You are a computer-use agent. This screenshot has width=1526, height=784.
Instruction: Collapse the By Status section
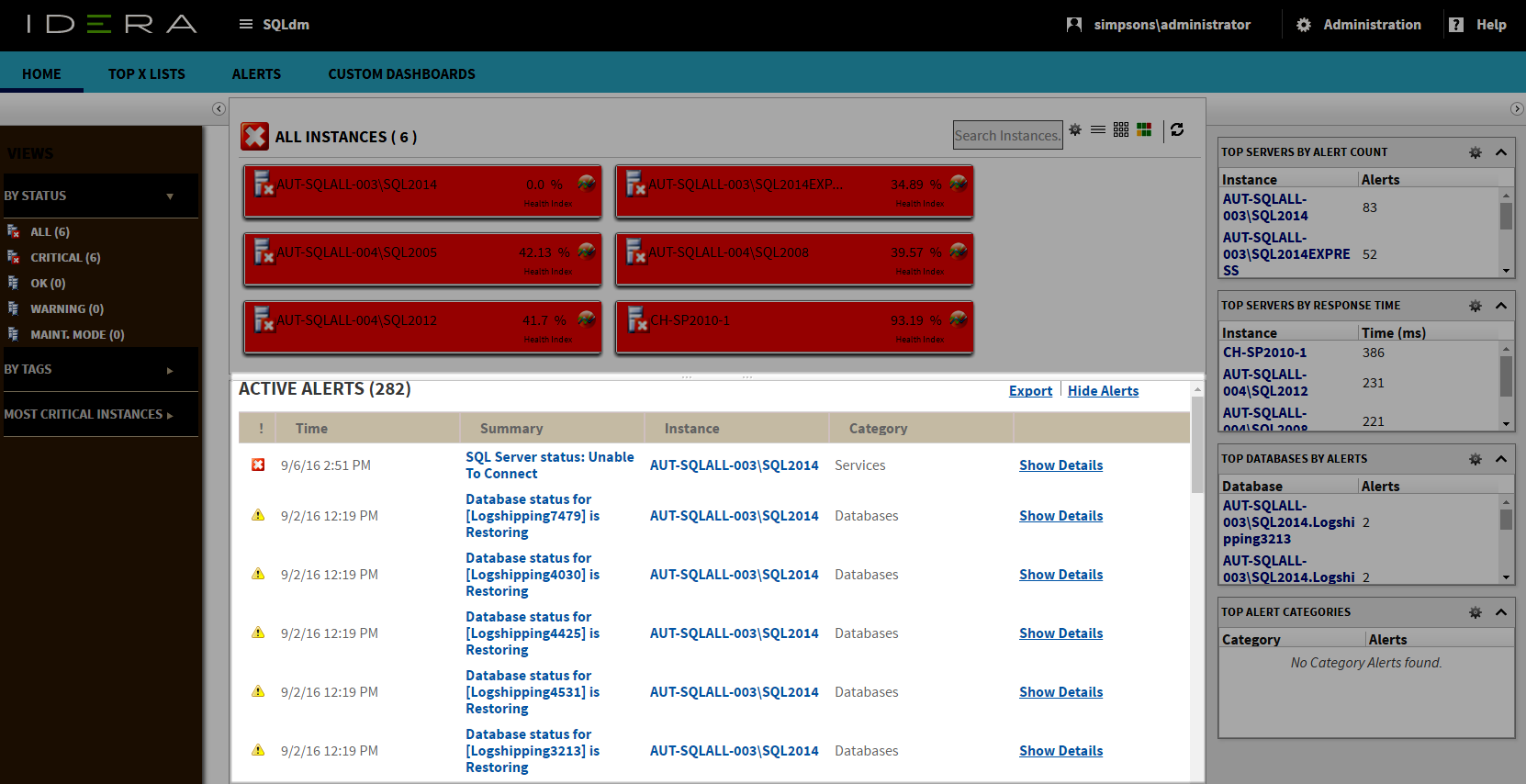tap(170, 196)
